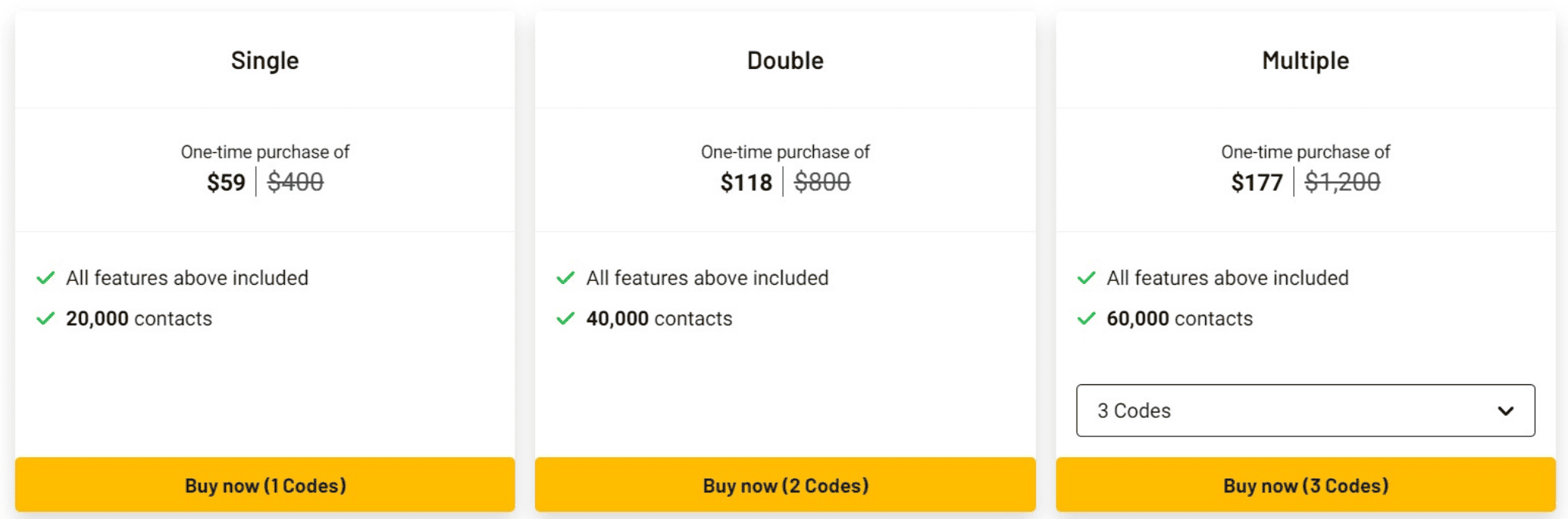The width and height of the screenshot is (1568, 519).
Task: Click the green checkmark next to 60,000 contacts
Action: click(1086, 318)
